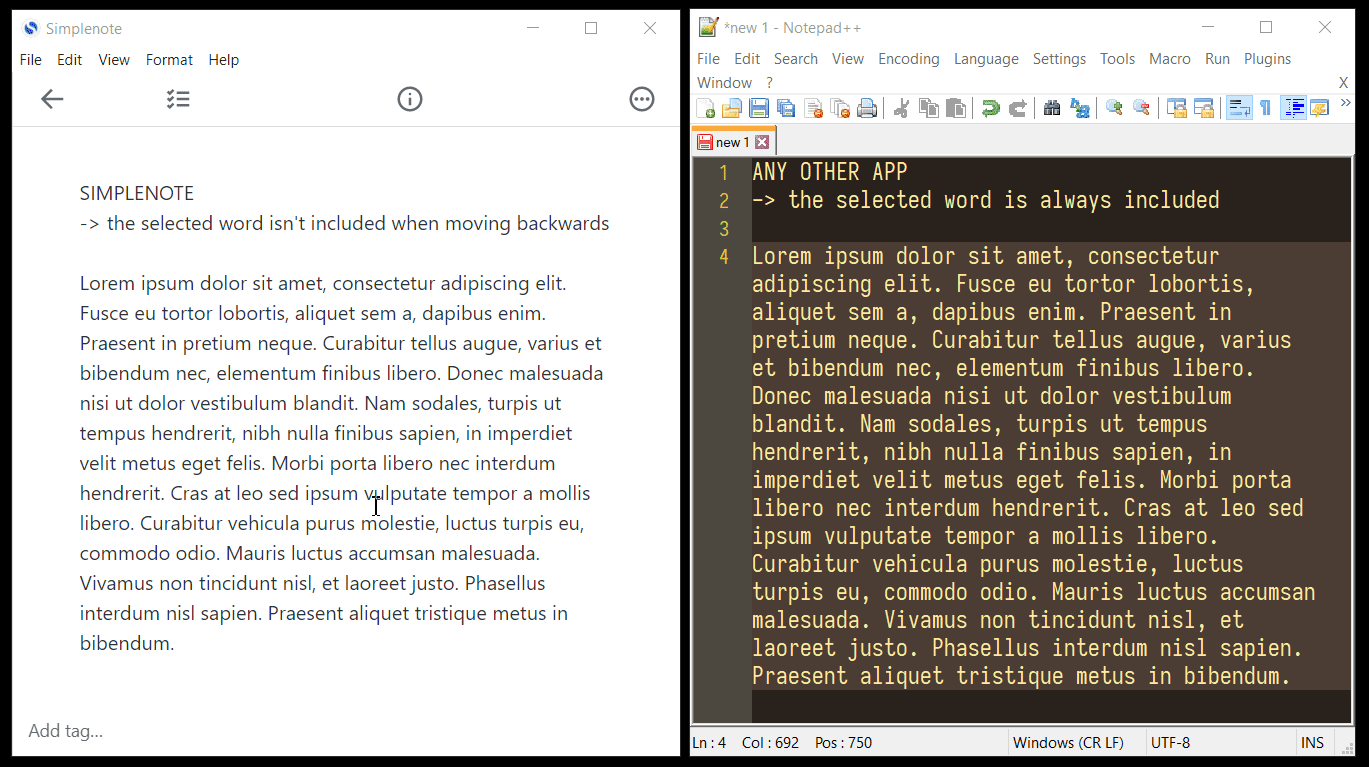Screen dimensions: 1369x767
Task: Click the Add tag field in Simplenote
Action: [x=66, y=731]
